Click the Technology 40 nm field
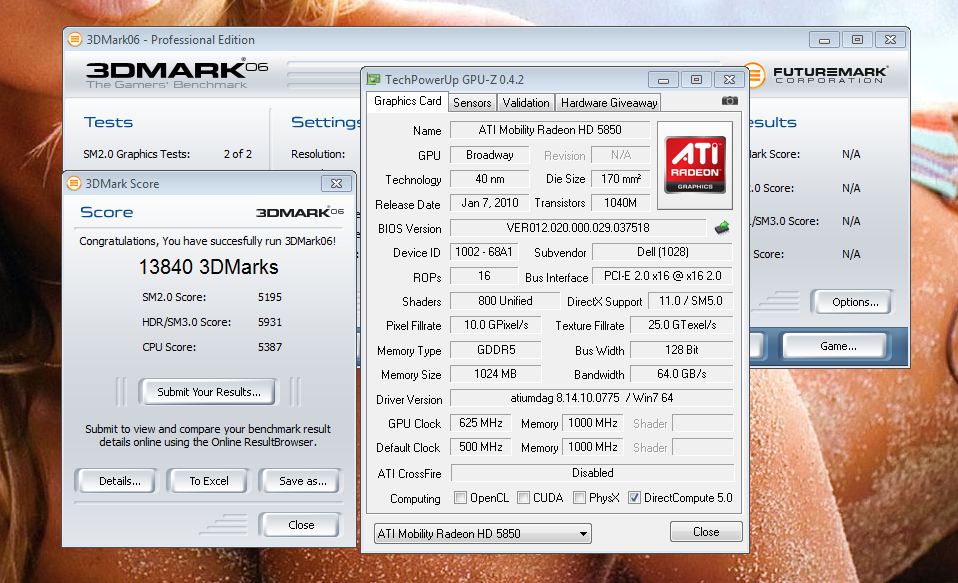 coord(489,178)
